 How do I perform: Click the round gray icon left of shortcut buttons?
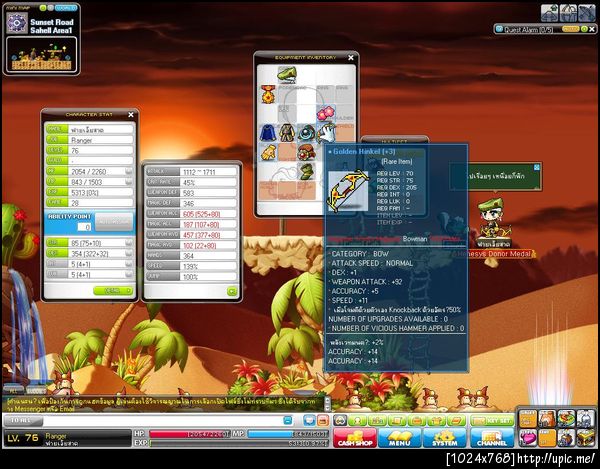coord(340,420)
